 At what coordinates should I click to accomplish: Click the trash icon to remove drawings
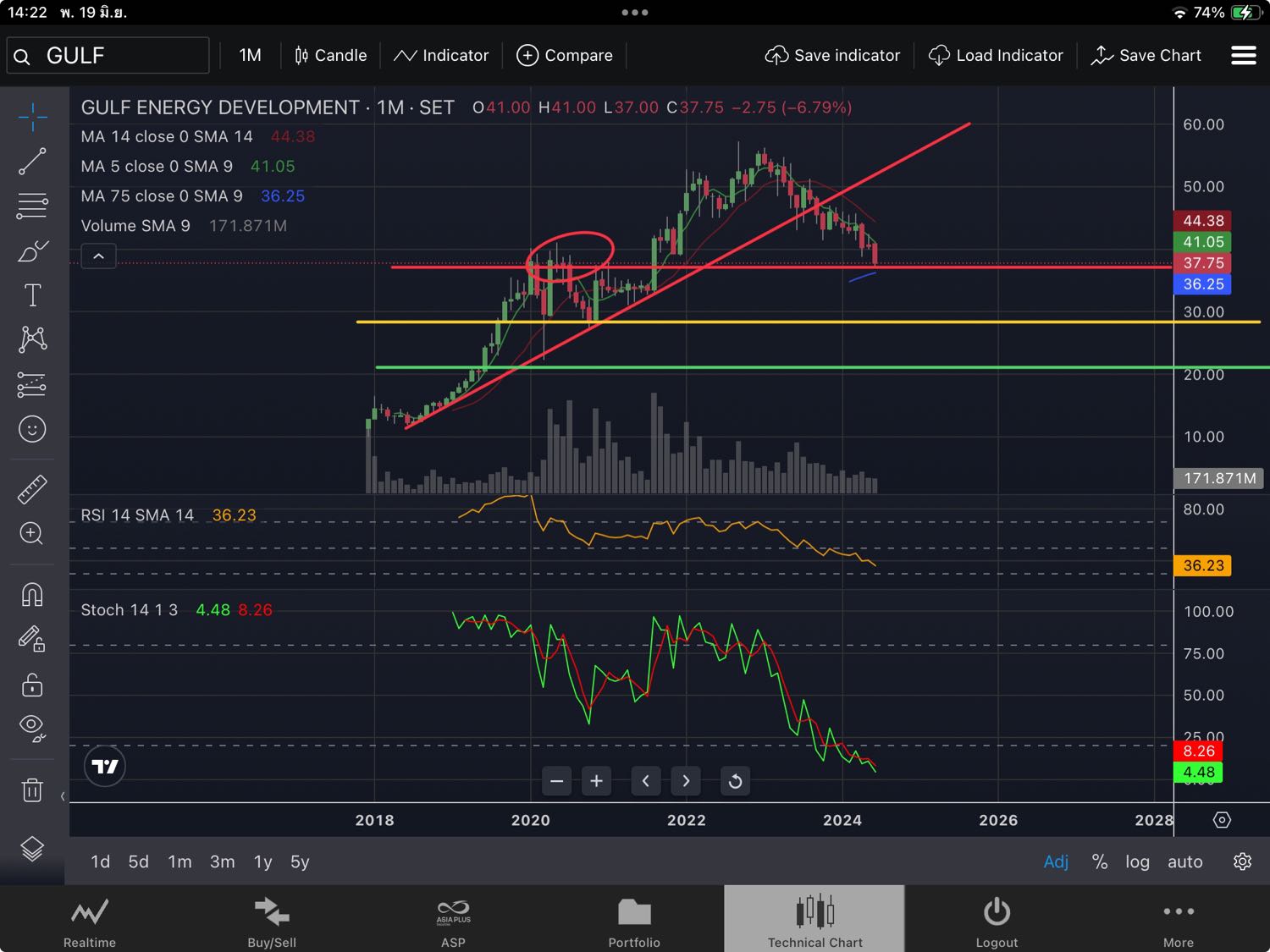(x=32, y=790)
